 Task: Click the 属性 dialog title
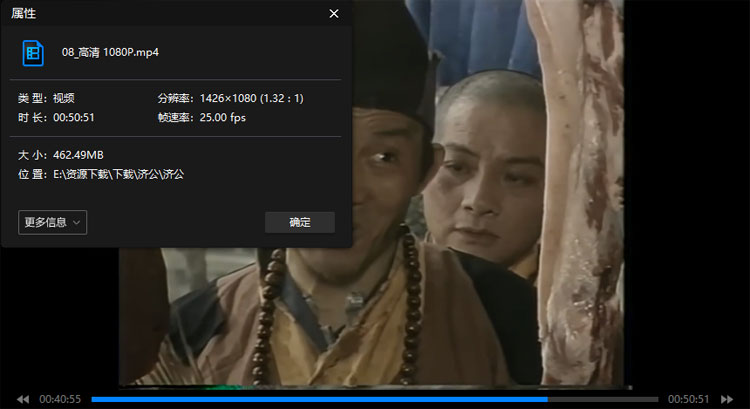25,14
